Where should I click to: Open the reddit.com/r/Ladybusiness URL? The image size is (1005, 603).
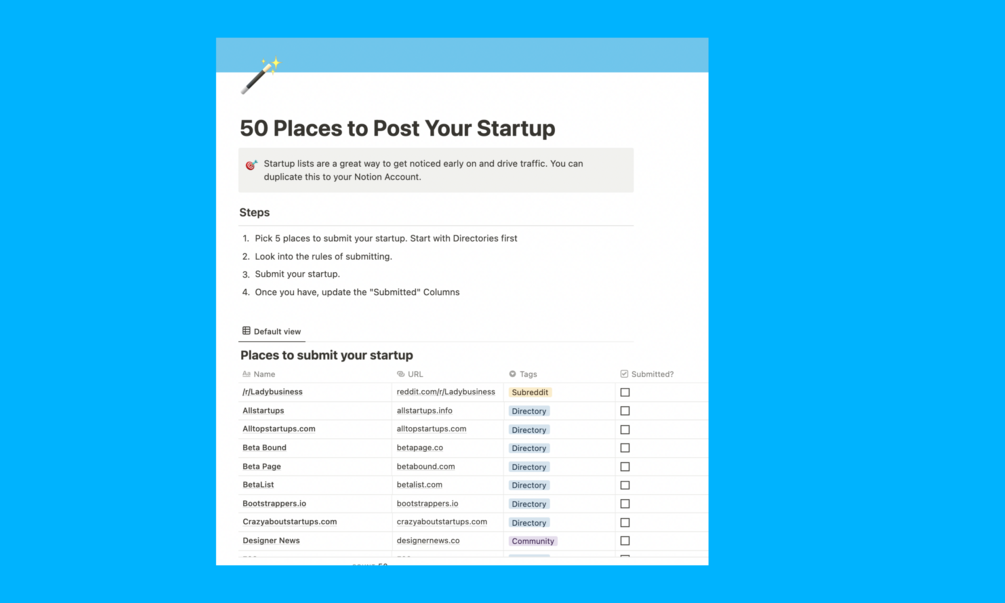(x=445, y=392)
